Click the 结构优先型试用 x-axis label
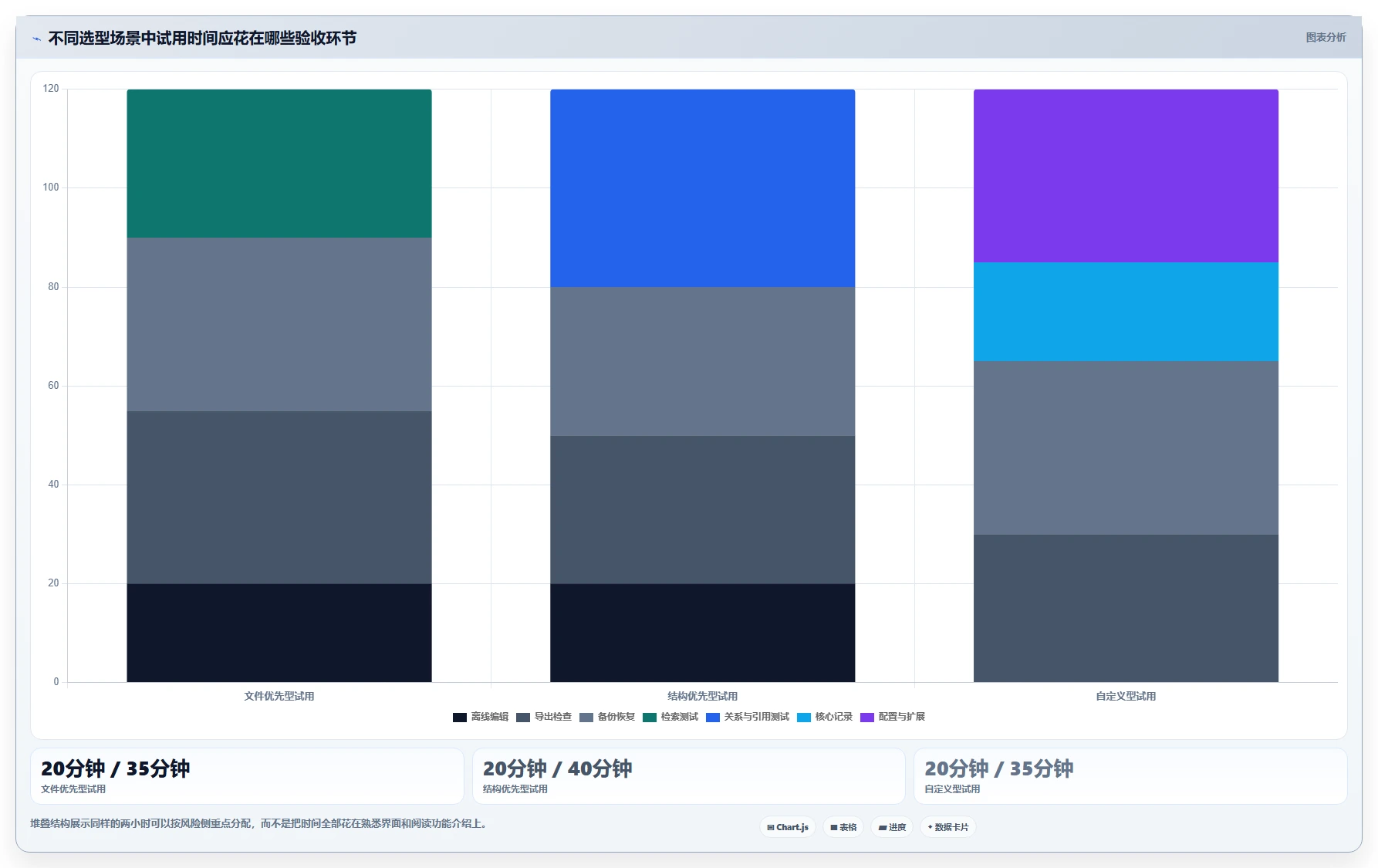1378x868 pixels. [x=702, y=696]
